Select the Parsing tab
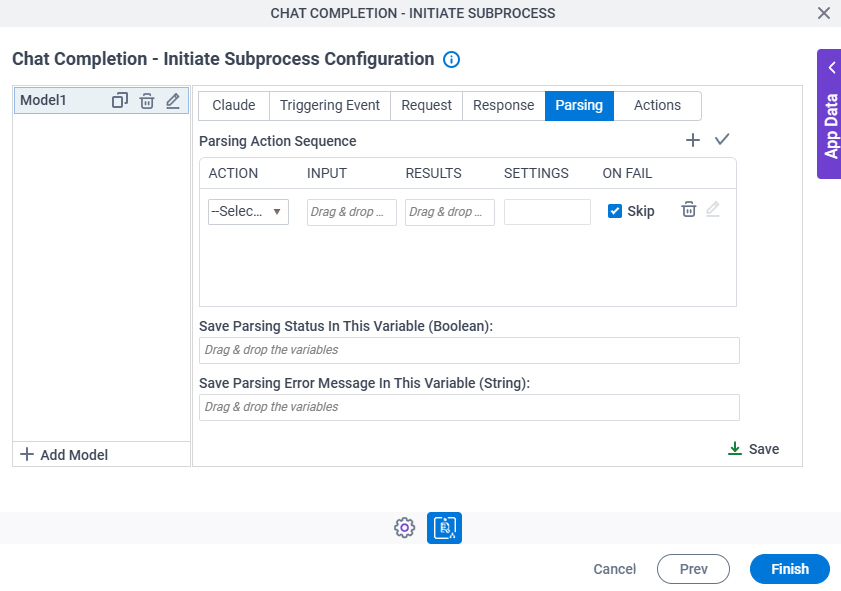Screen dimensions: 841x591 coord(579,106)
